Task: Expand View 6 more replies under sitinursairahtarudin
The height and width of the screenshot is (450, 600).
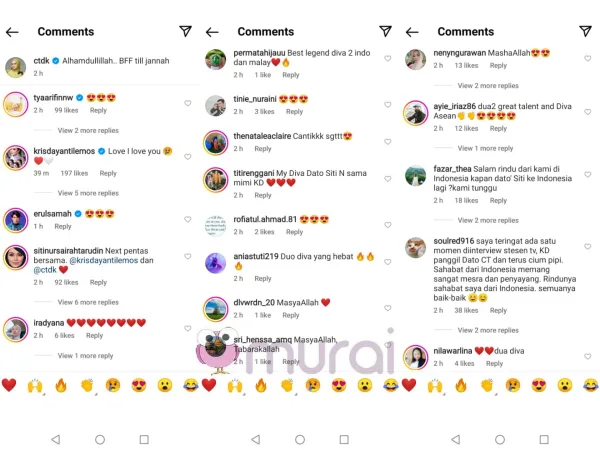Action: (88, 302)
